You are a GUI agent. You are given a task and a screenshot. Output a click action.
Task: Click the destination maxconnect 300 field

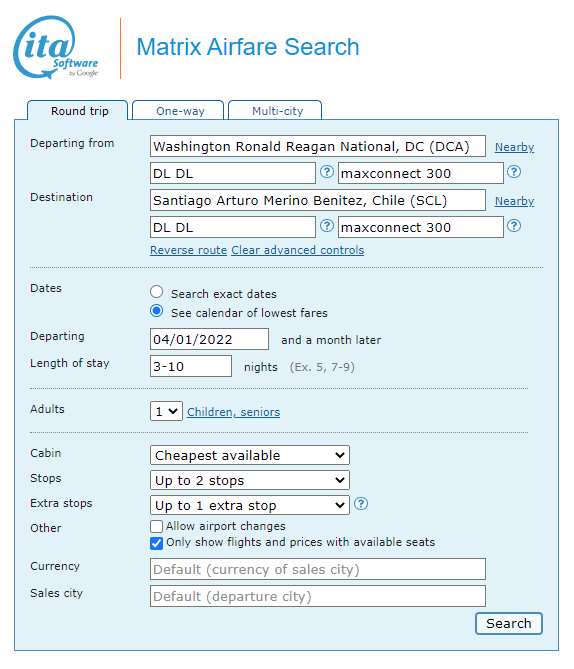[x=421, y=227]
